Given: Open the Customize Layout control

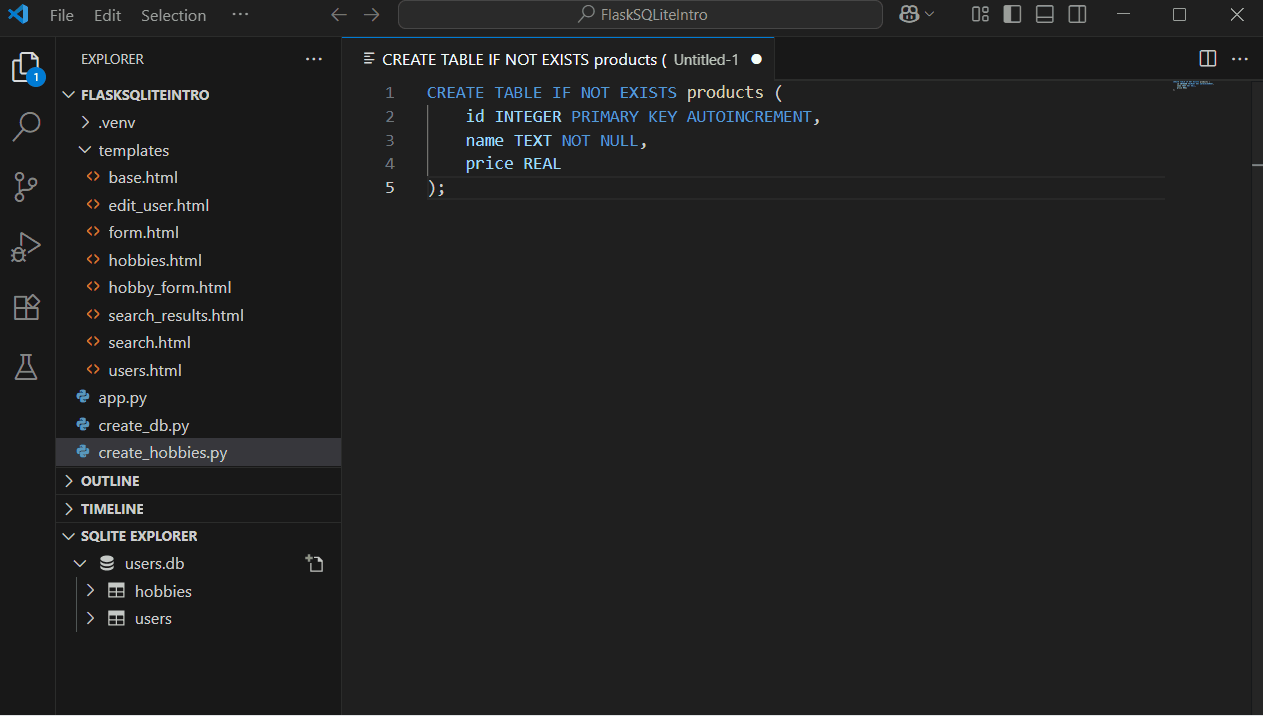Looking at the screenshot, I should [979, 14].
